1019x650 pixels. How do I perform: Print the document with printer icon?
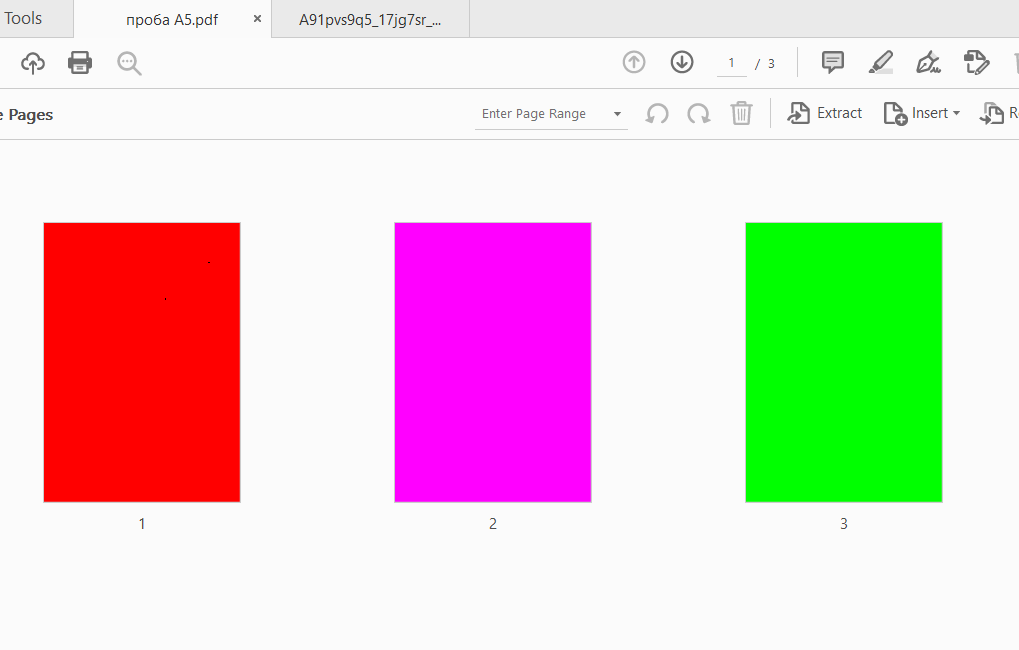[80, 63]
